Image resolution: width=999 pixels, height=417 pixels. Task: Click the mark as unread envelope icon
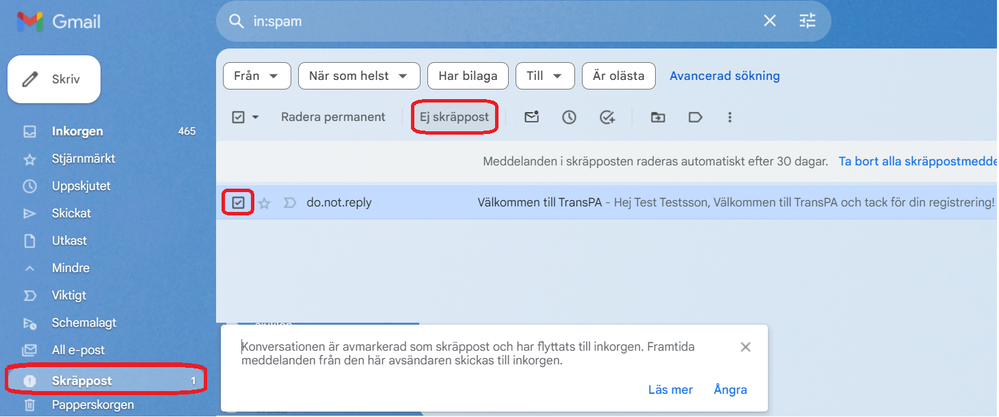[x=531, y=117]
